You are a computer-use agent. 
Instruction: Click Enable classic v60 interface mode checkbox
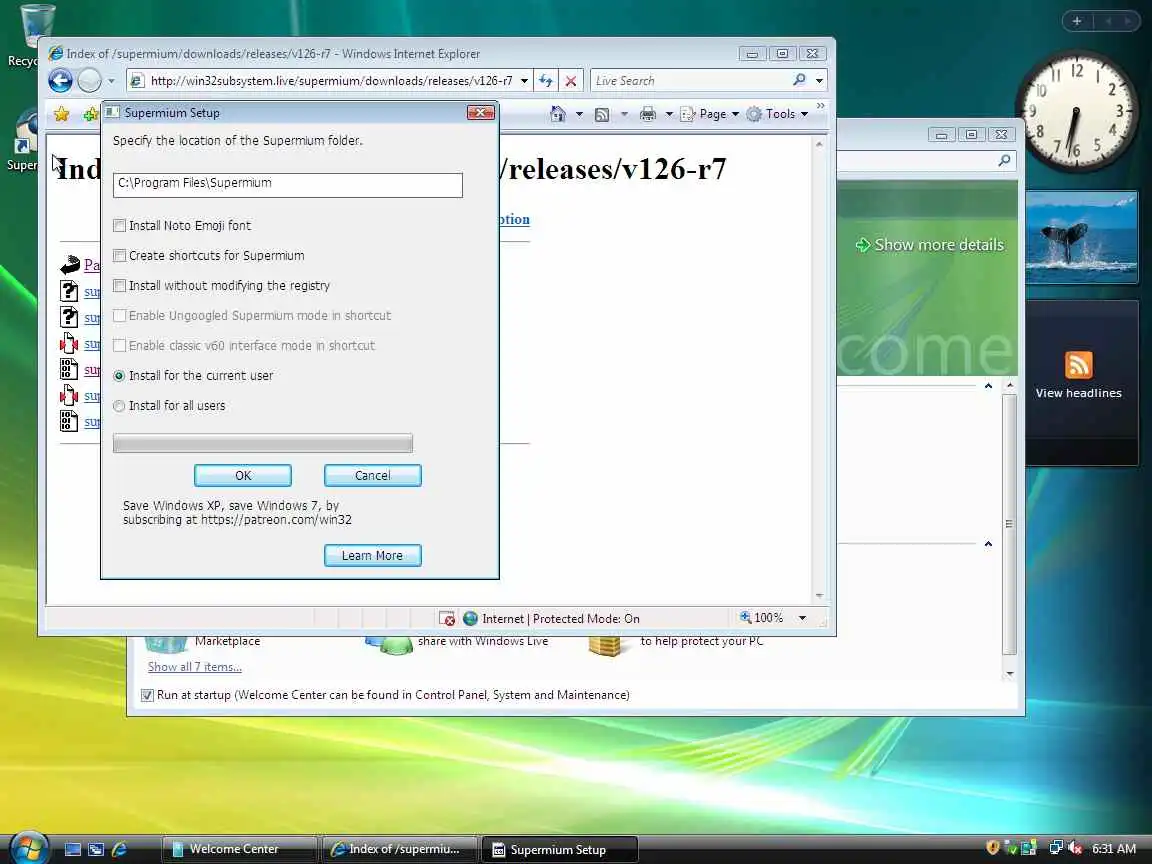tap(119, 346)
